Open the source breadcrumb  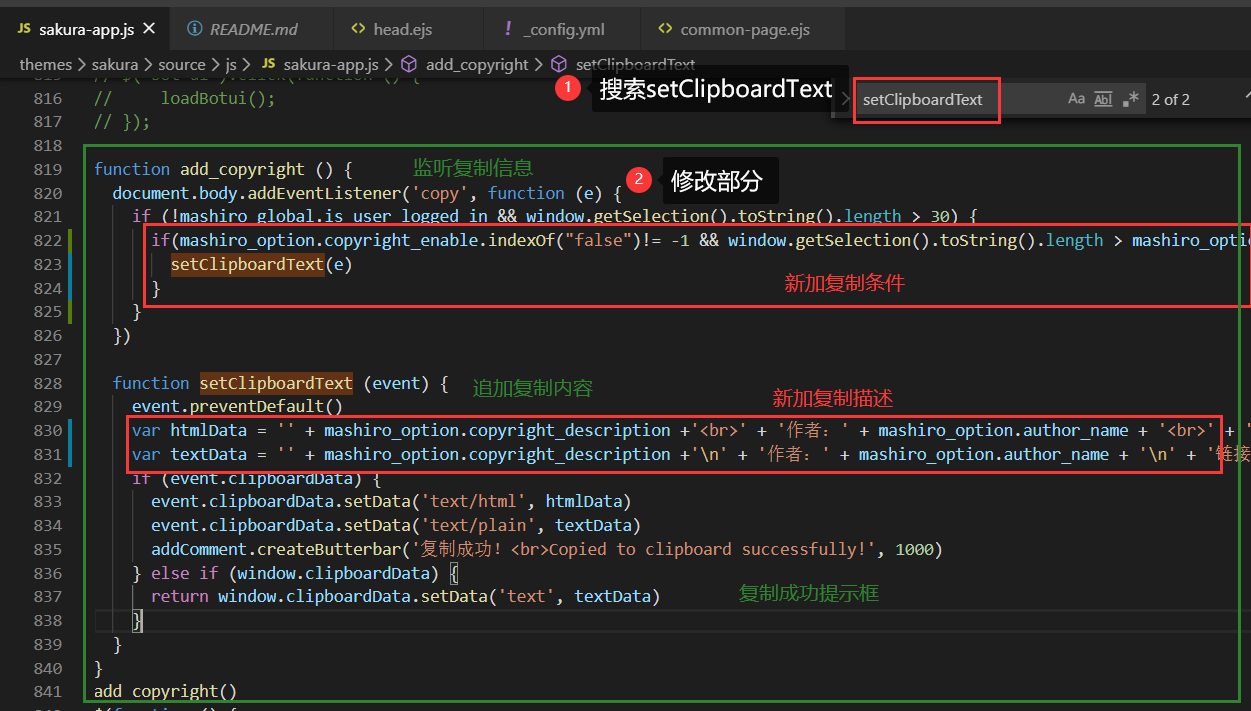[182, 64]
